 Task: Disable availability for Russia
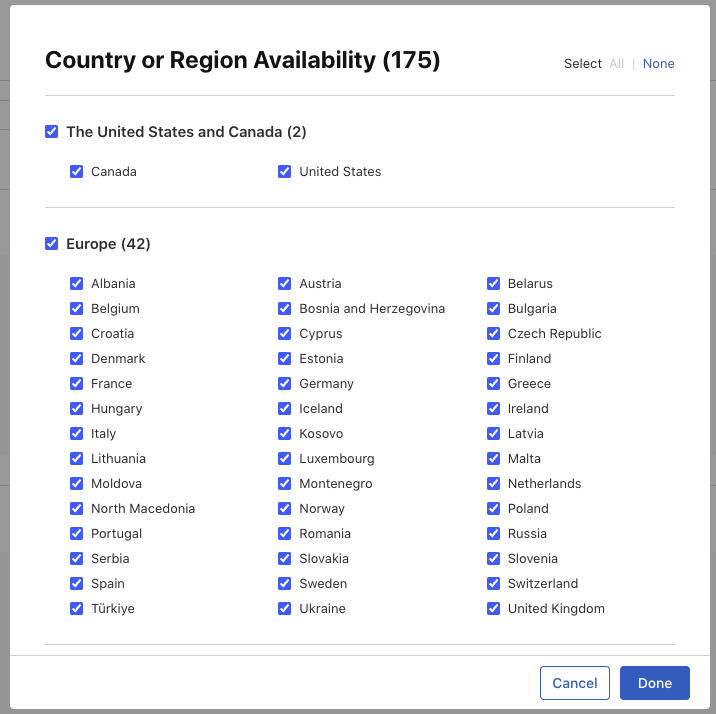pyautogui.click(x=494, y=534)
